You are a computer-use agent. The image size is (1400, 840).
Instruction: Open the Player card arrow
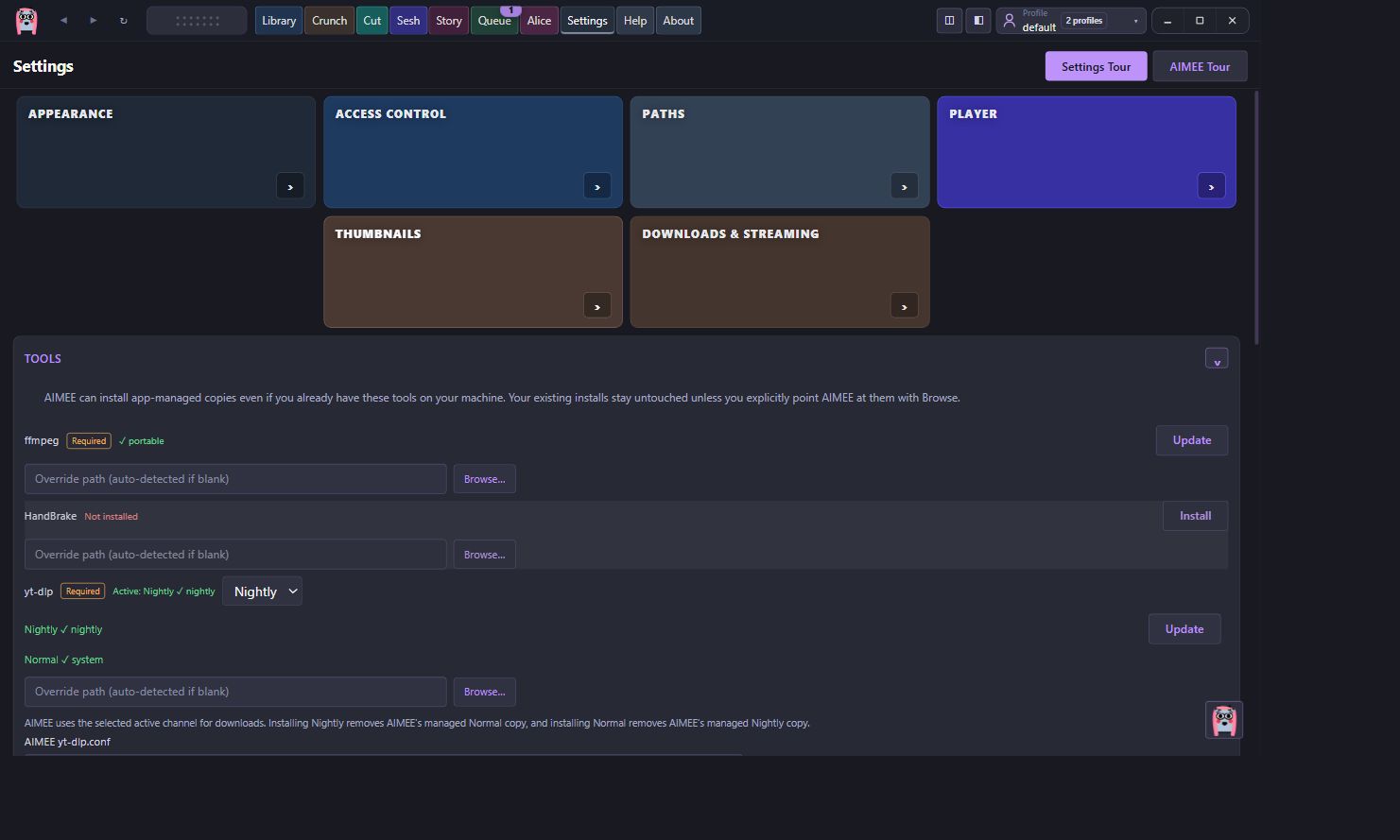tap(1211, 186)
